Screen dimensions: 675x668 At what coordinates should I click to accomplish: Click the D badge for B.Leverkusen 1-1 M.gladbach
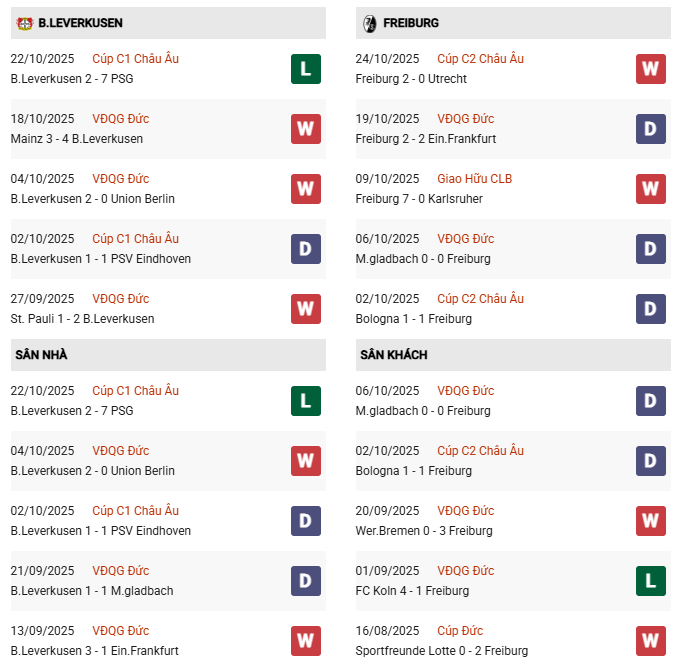pyautogui.click(x=306, y=581)
